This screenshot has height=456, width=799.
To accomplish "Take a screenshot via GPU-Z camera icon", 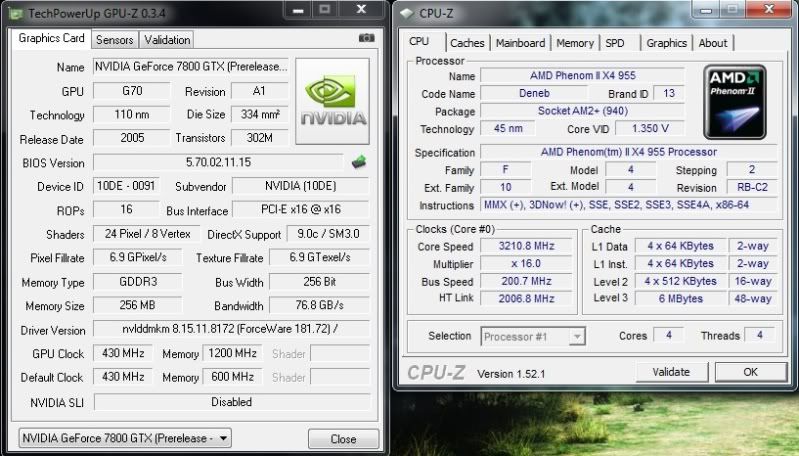I will pos(366,38).
